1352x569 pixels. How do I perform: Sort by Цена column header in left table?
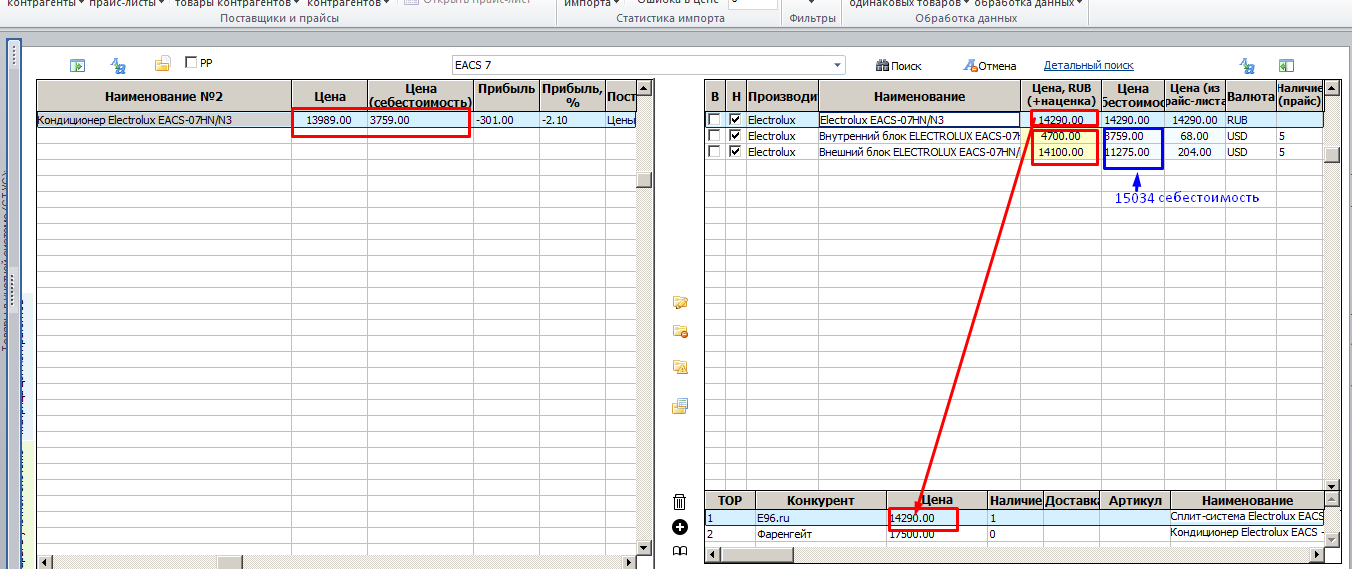click(330, 96)
